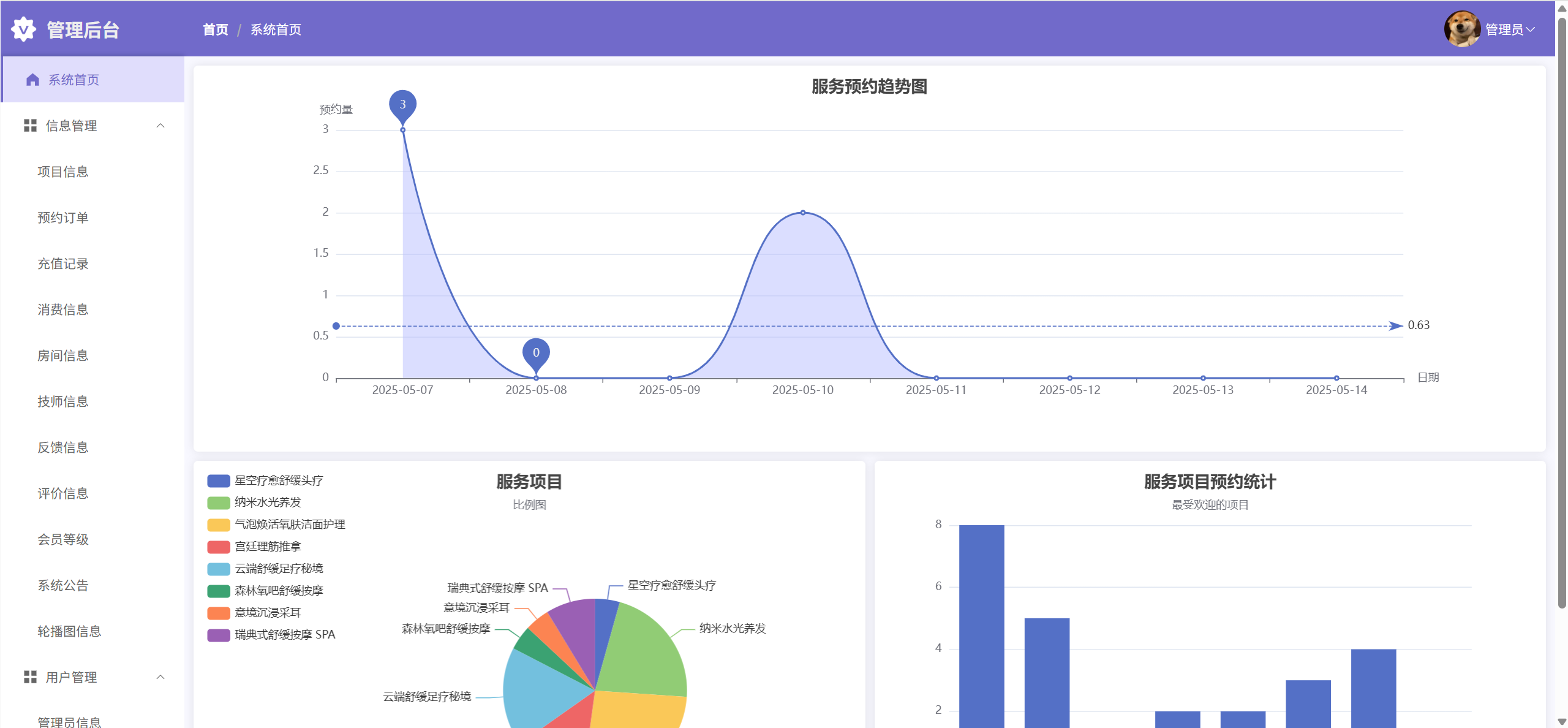Click the grid icon beside 信息管理
The height and width of the screenshot is (728, 1568).
click(30, 126)
